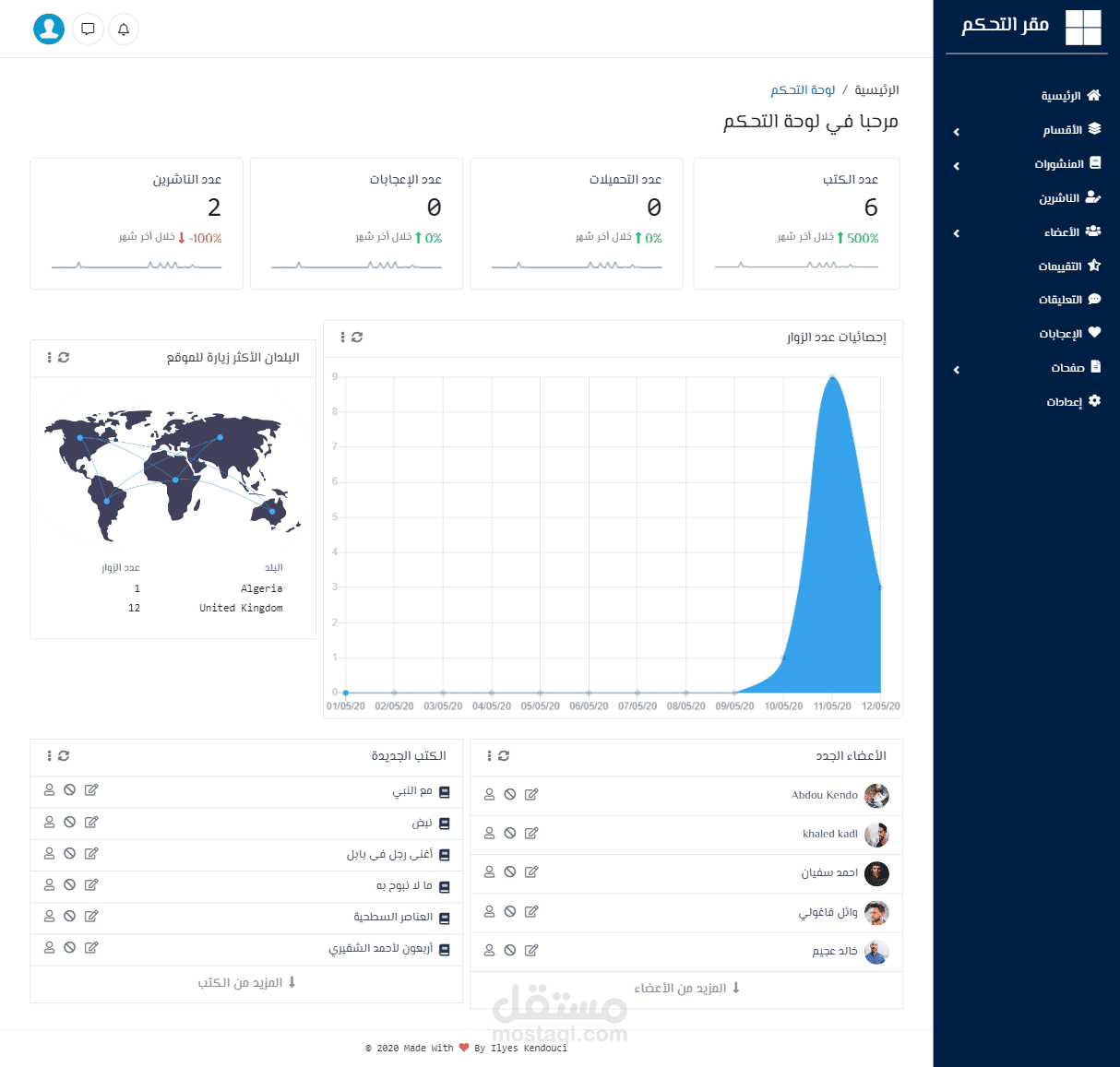
Task: Edit the book مع النبي
Action: [91, 790]
